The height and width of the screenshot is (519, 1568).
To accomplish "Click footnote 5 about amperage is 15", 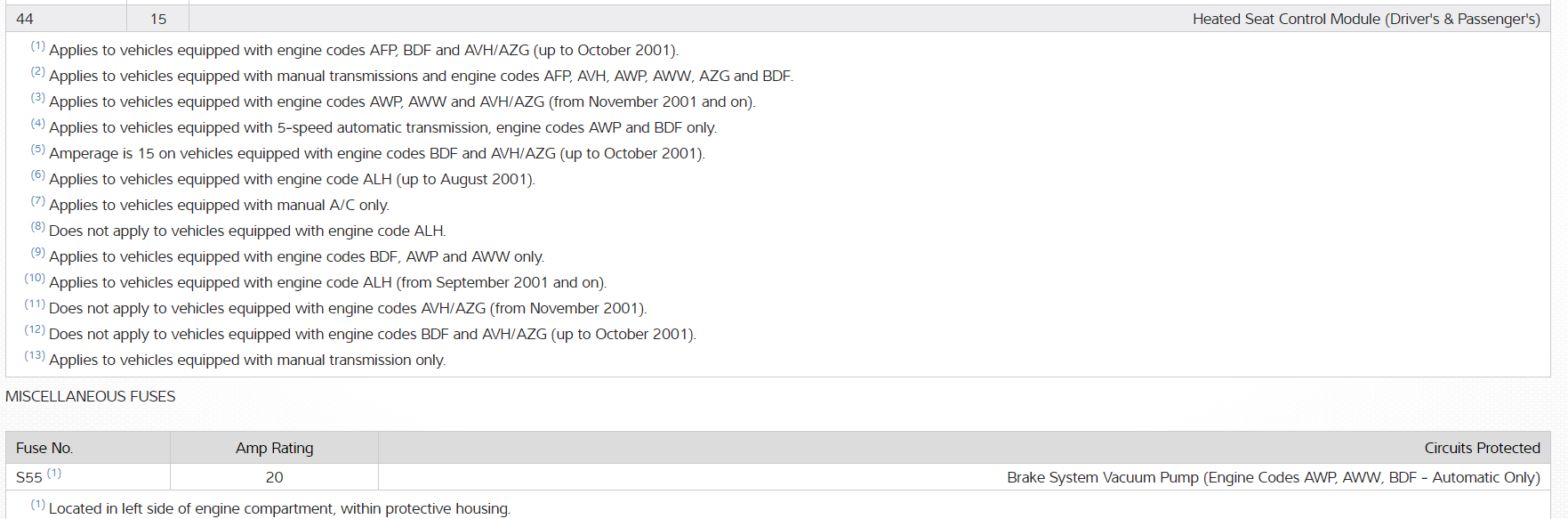I will 376,154.
